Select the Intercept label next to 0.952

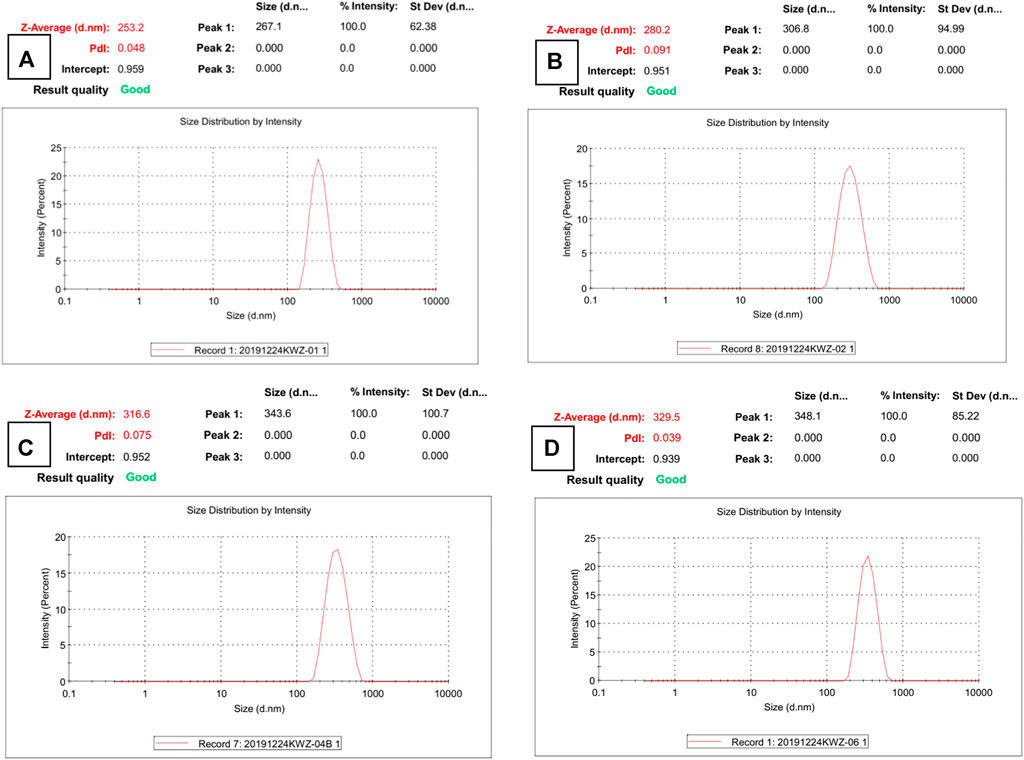point(90,457)
